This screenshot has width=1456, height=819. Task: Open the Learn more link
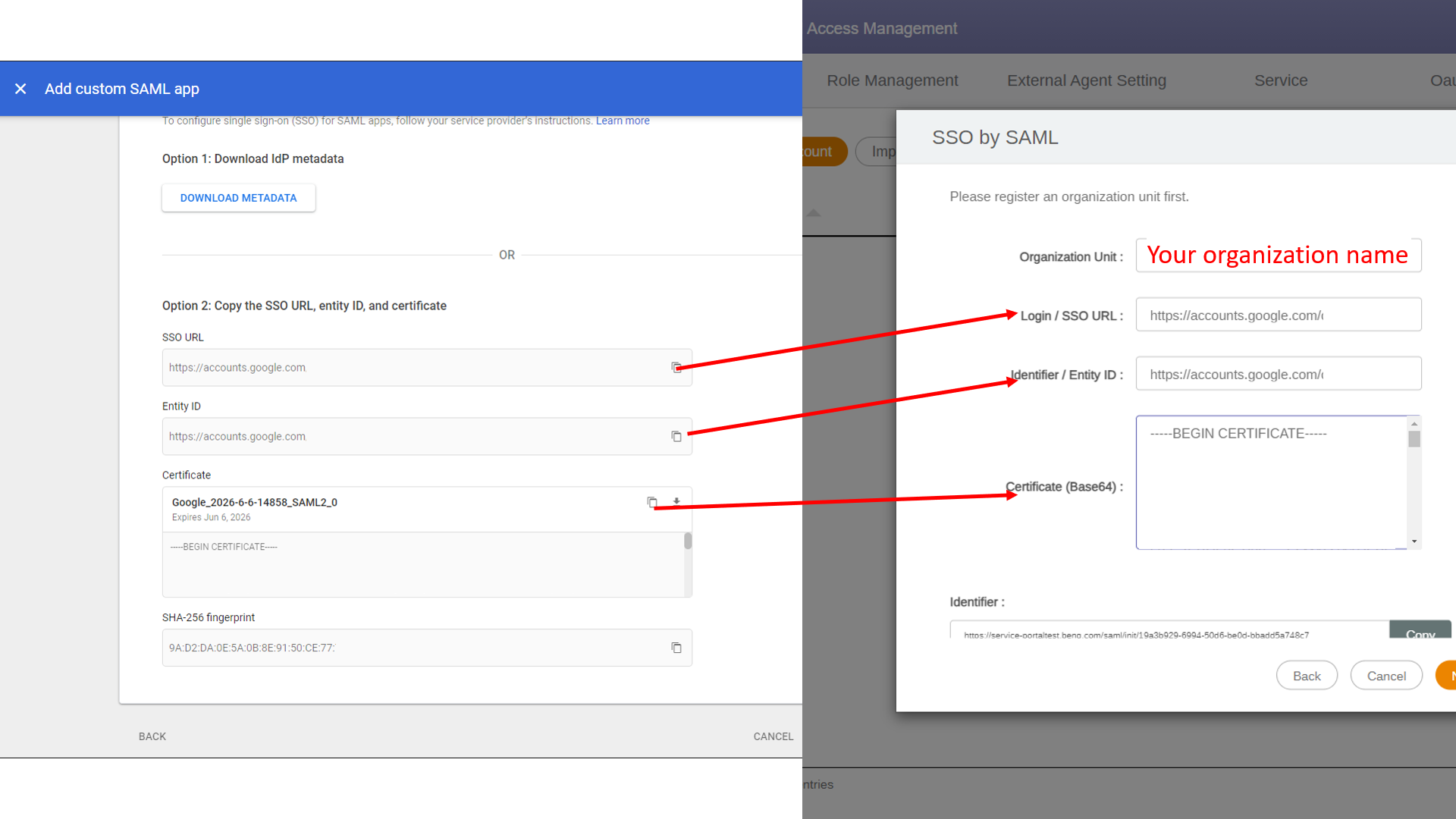622,121
